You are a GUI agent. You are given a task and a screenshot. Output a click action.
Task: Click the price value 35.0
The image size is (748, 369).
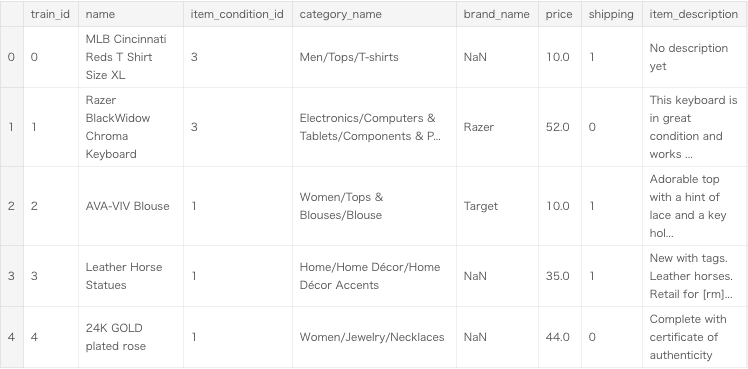tap(560, 276)
